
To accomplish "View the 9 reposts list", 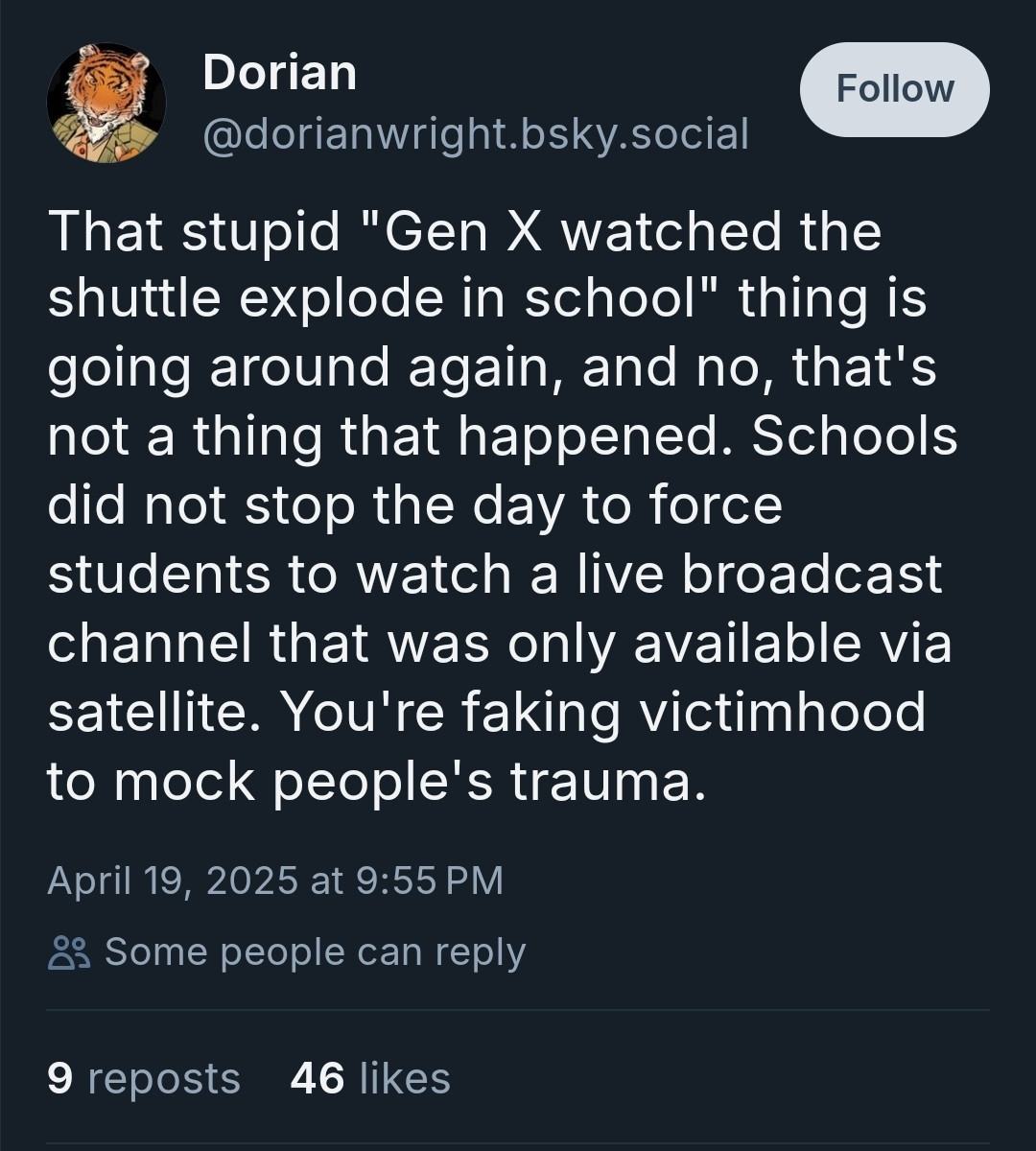I will (143, 1078).
